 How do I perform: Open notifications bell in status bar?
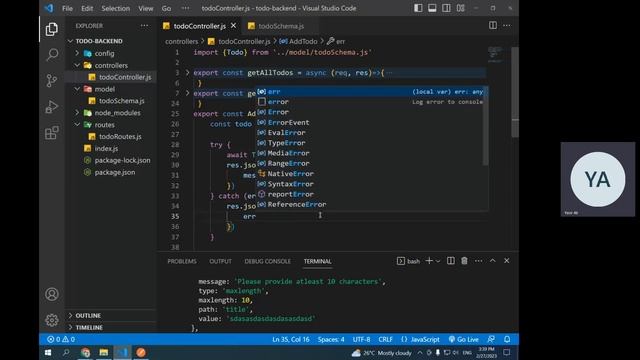(507, 339)
